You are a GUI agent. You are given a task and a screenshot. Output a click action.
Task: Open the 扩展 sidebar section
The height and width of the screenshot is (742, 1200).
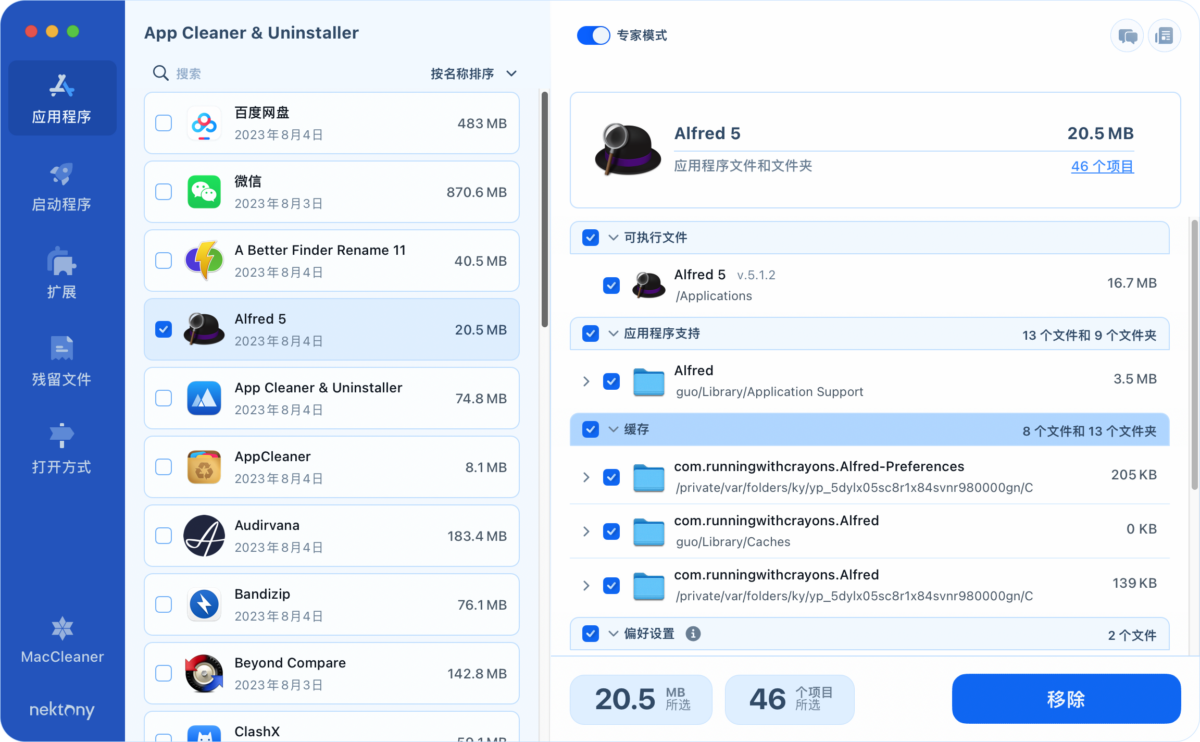[x=62, y=273]
